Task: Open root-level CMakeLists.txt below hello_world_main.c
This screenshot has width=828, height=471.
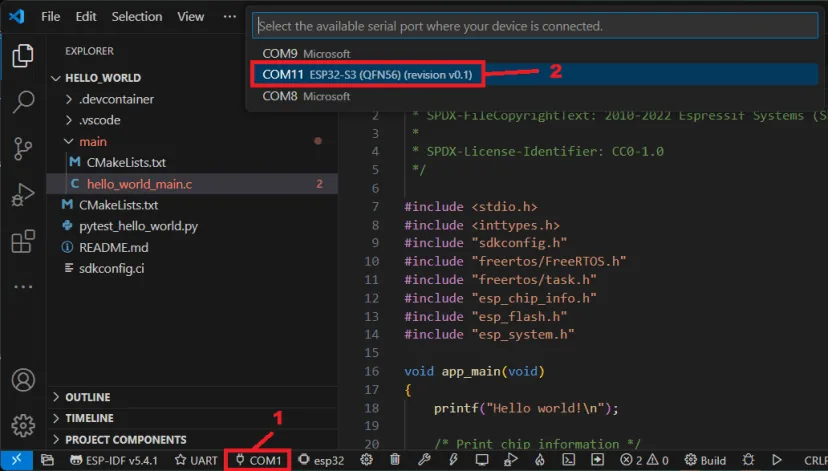Action: [x=193, y=205]
